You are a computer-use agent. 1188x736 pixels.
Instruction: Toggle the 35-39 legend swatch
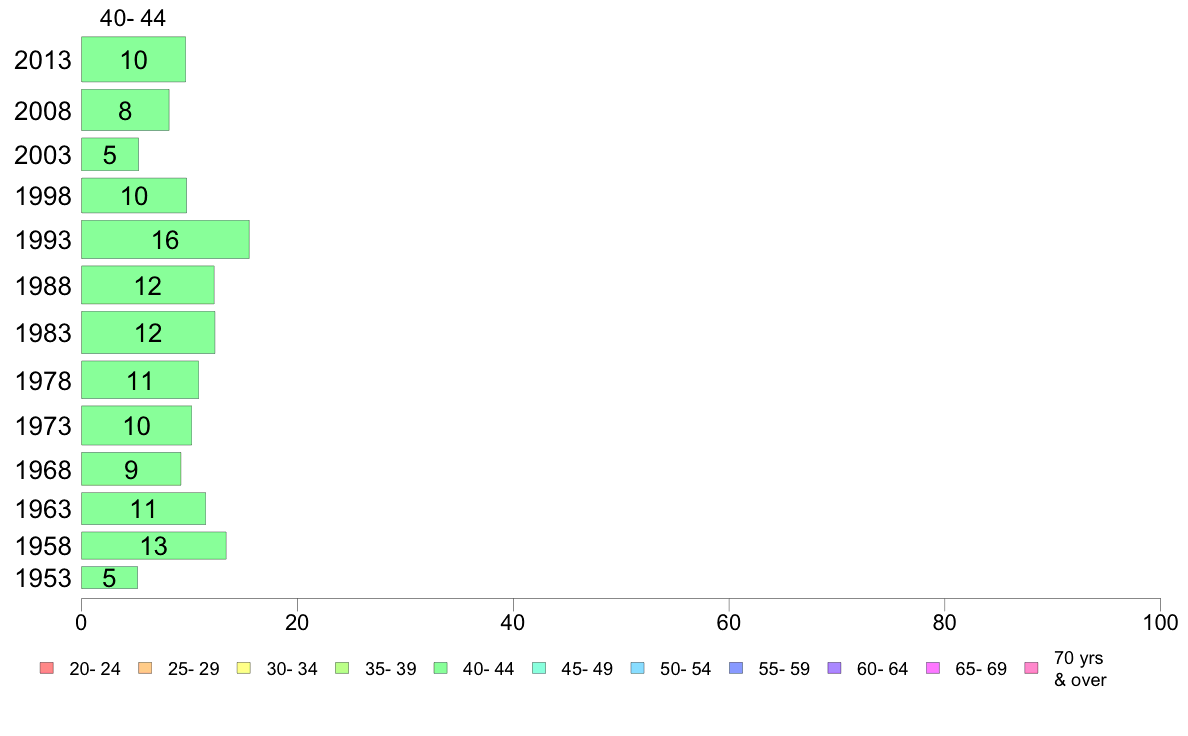click(x=342, y=668)
